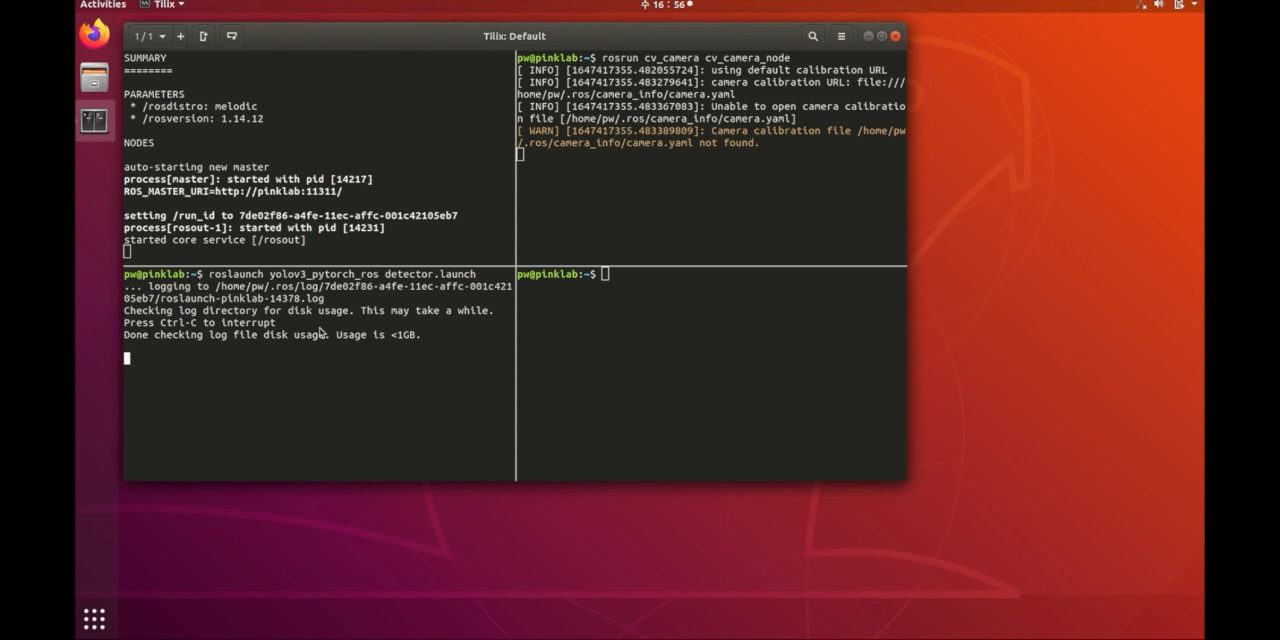Open the Tilix app menu in the top bar
Image resolution: width=1280 pixels, height=640 pixels.
[163, 5]
